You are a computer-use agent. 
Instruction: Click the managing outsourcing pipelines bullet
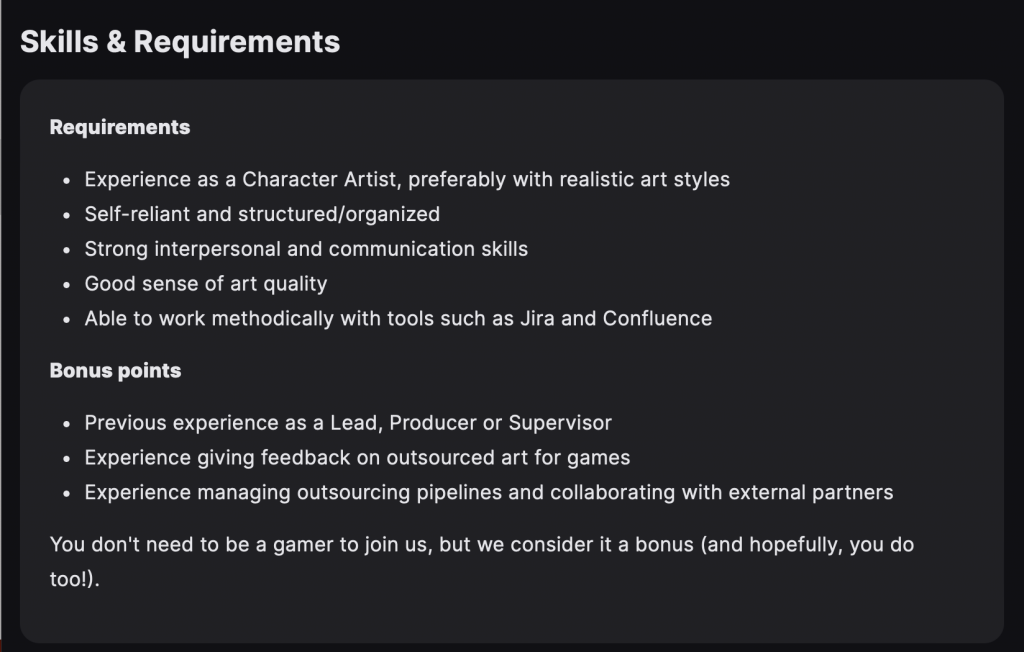click(488, 492)
